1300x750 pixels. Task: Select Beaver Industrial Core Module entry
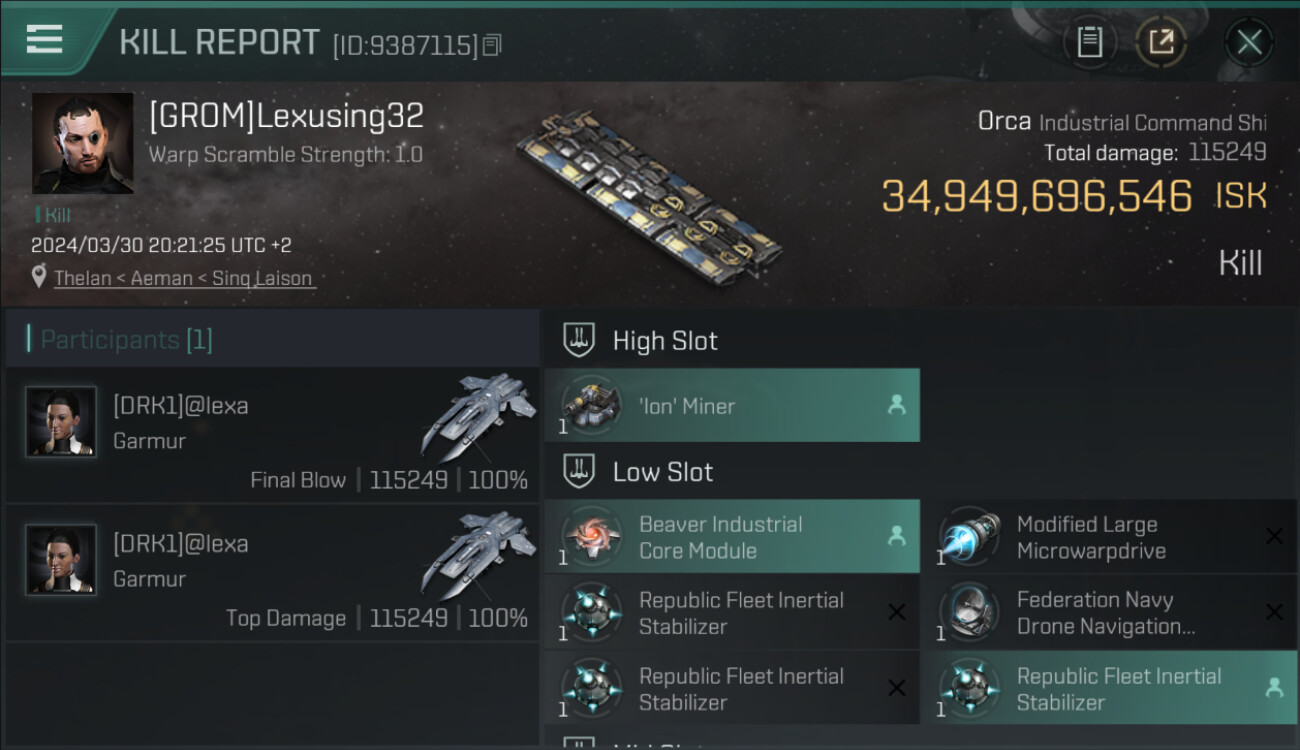click(732, 537)
